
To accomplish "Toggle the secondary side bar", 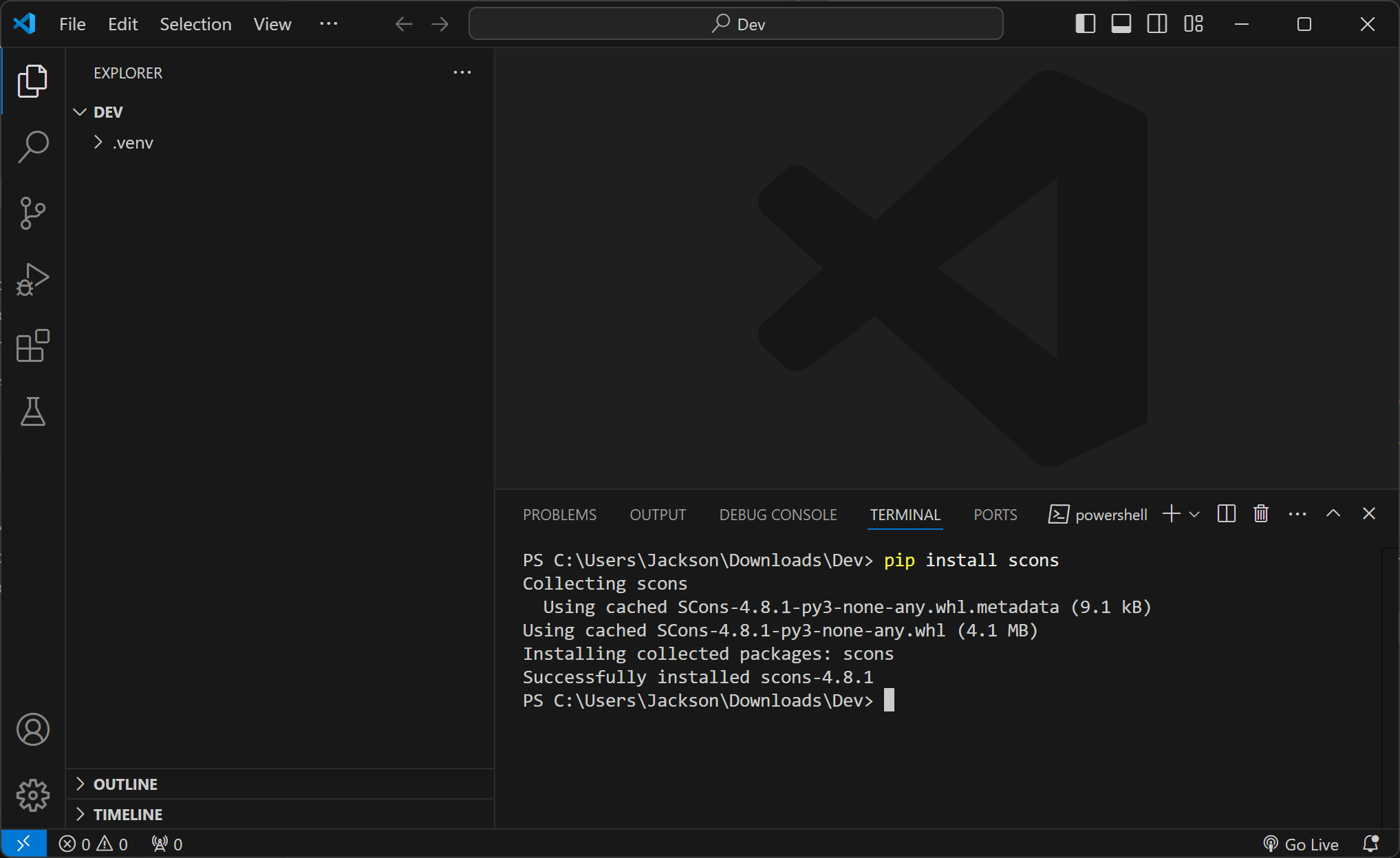I will (x=1156, y=24).
